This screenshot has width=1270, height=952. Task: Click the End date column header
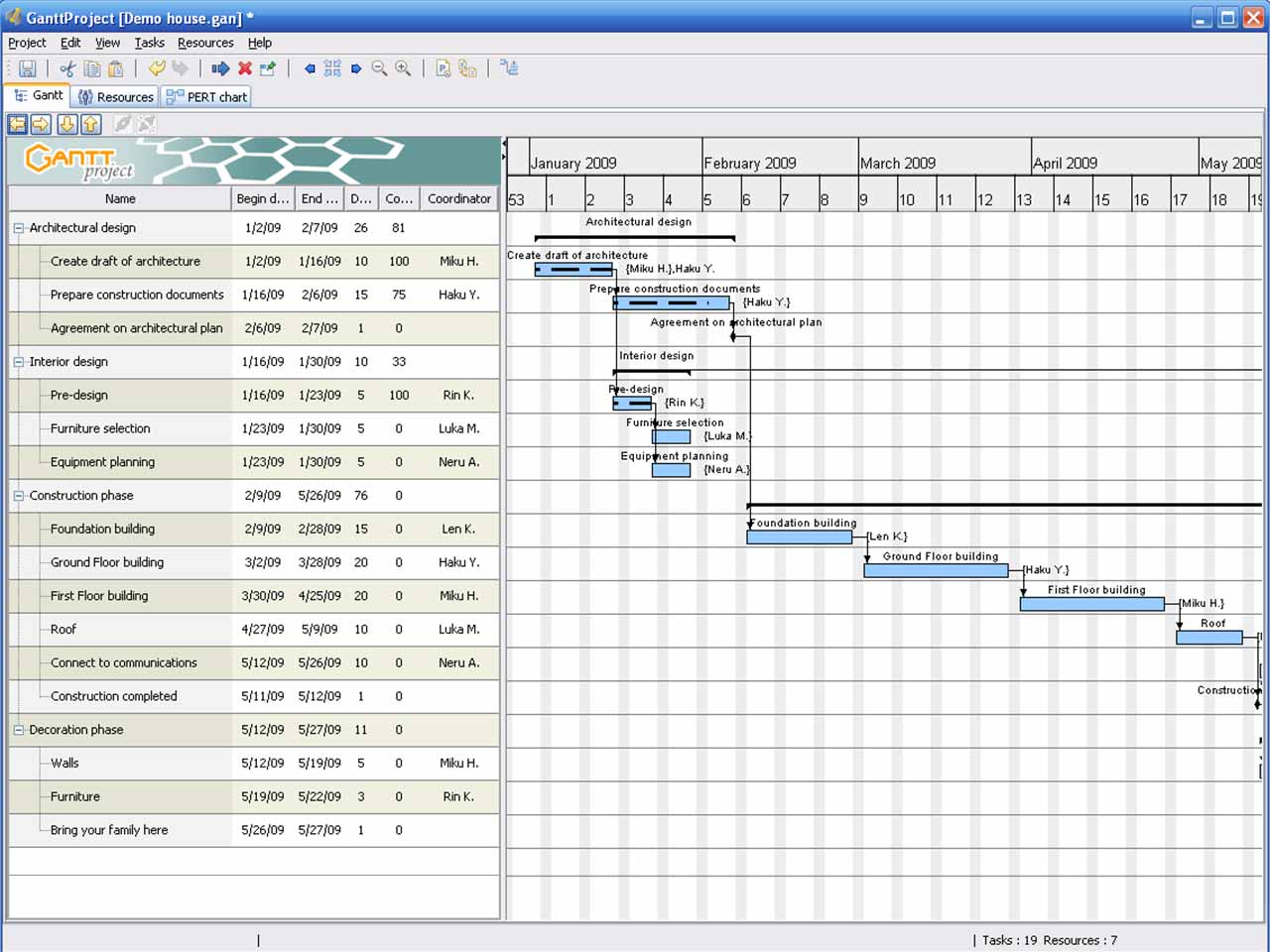pos(319,198)
